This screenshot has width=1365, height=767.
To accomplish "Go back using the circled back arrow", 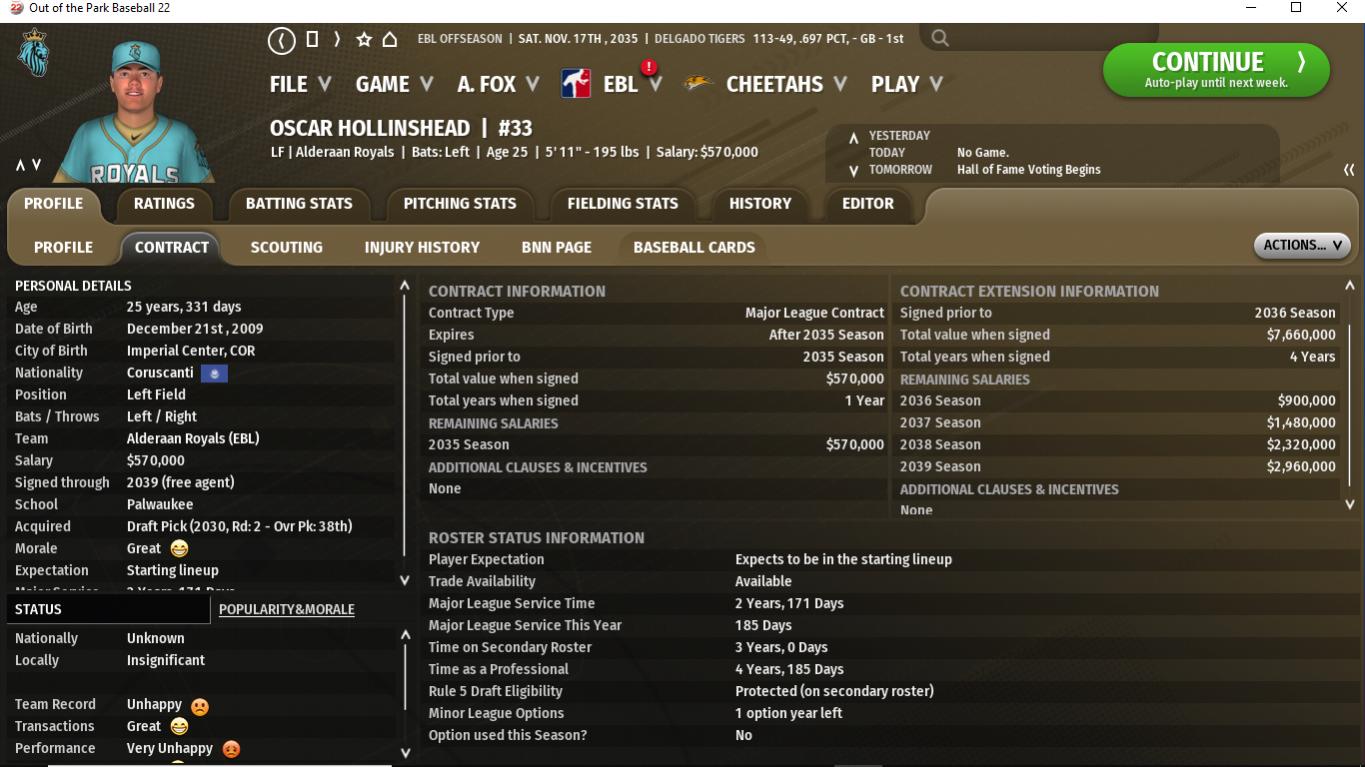I will coord(282,40).
